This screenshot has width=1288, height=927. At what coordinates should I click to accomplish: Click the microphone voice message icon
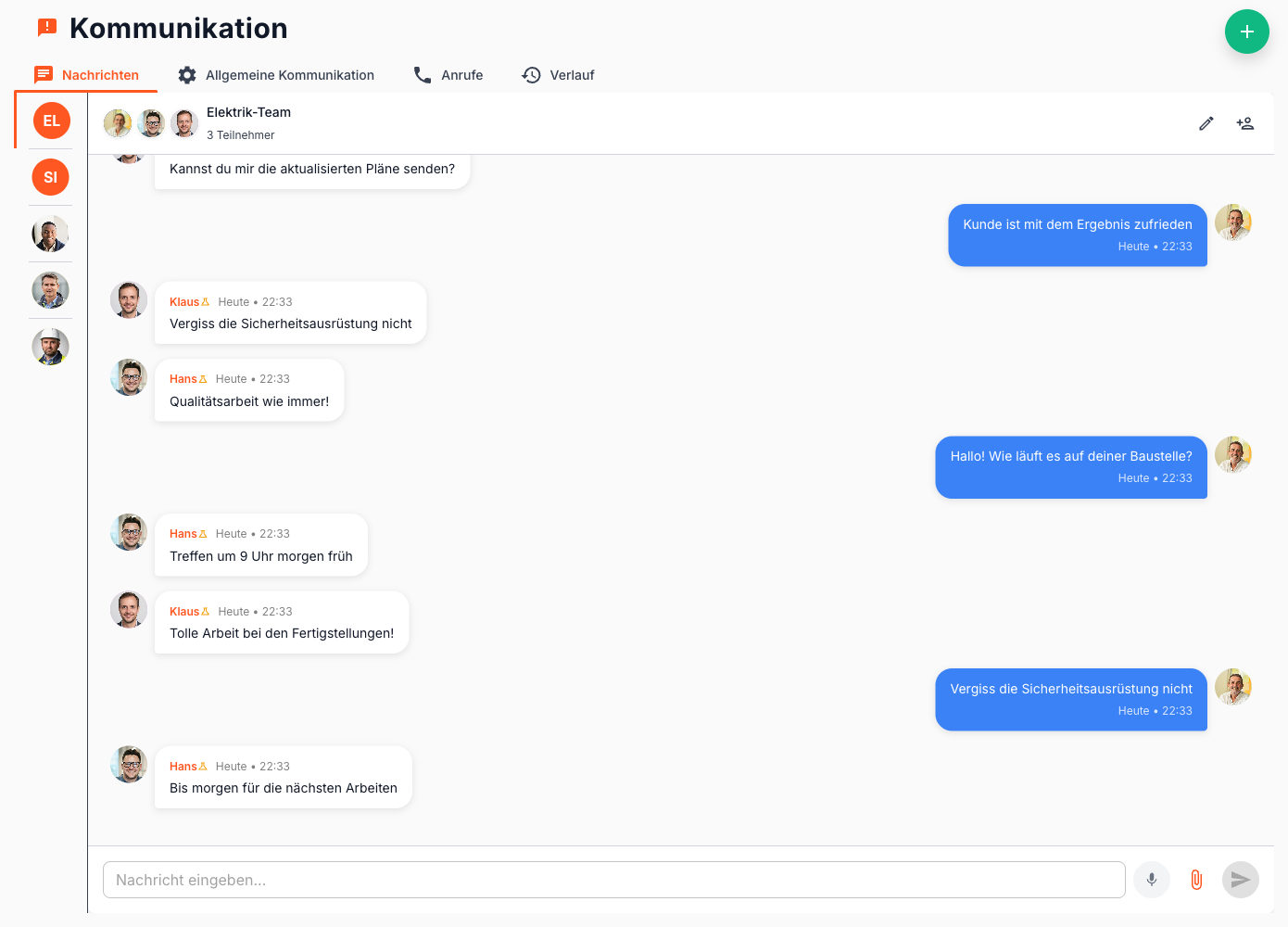[1151, 880]
